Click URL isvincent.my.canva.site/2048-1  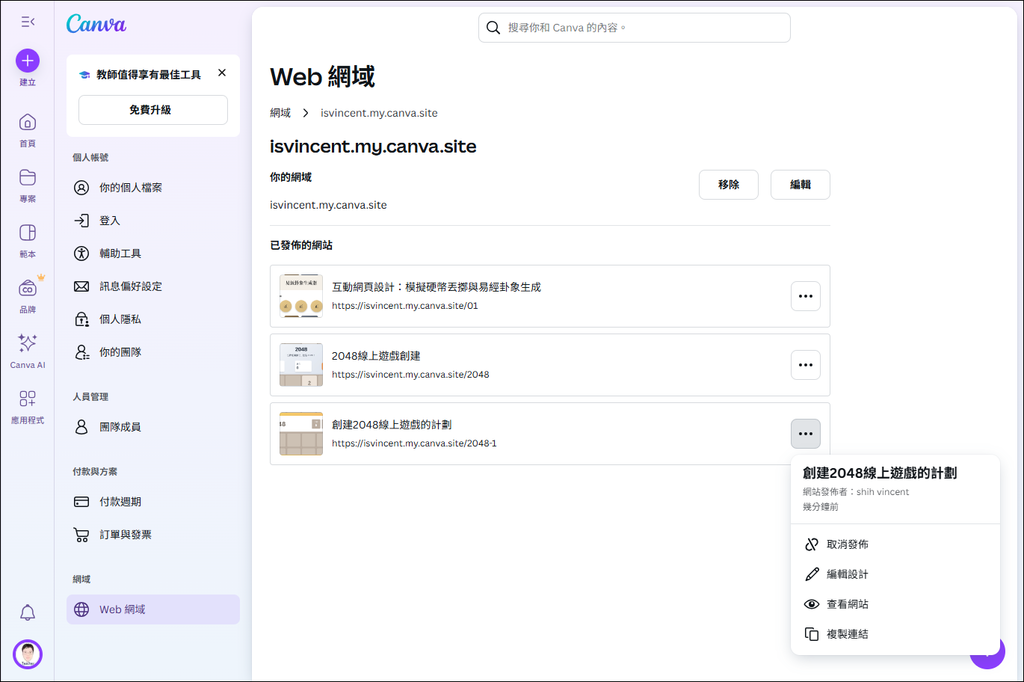pyautogui.click(x=414, y=443)
